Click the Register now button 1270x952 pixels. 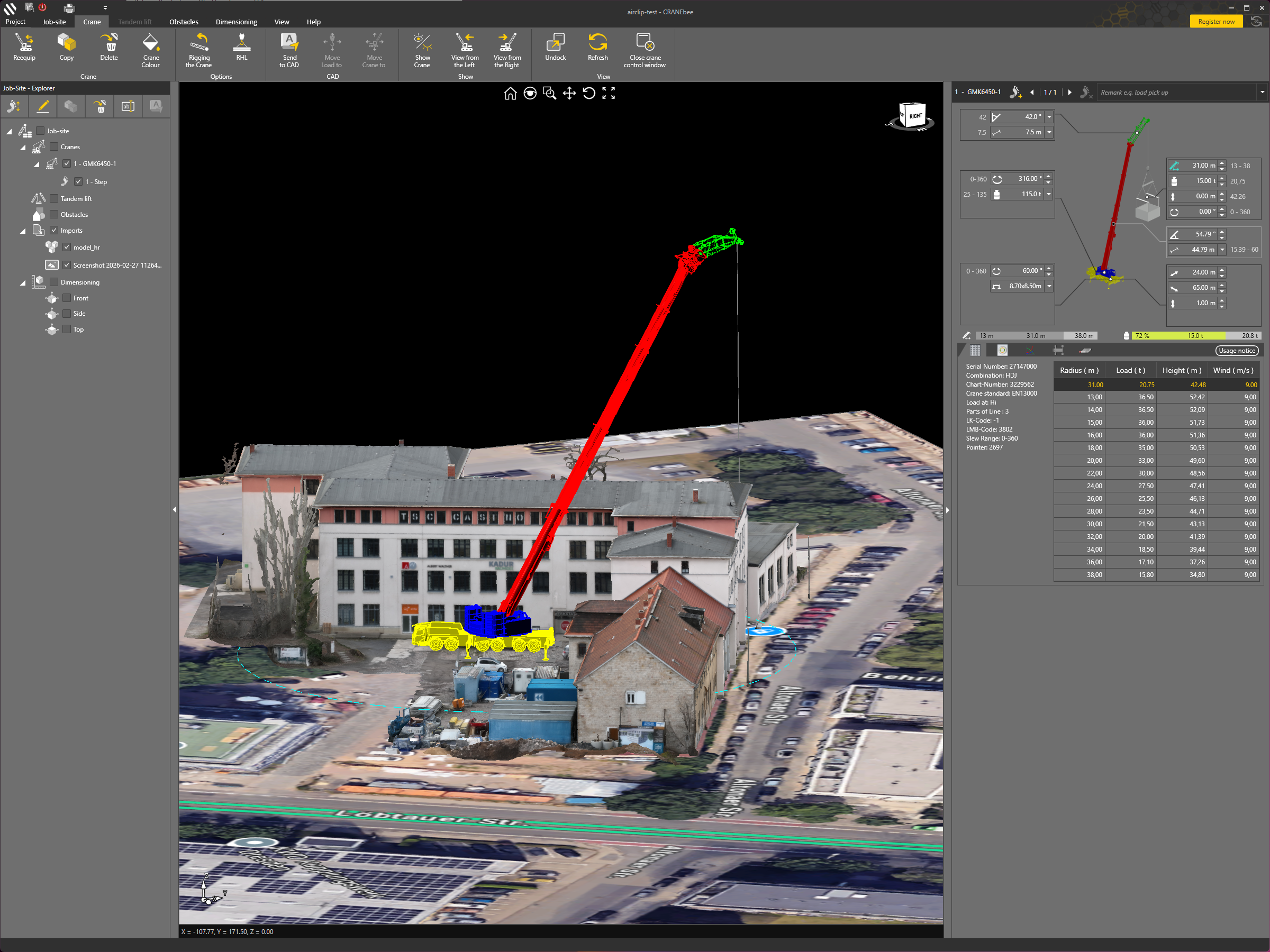coord(1215,22)
